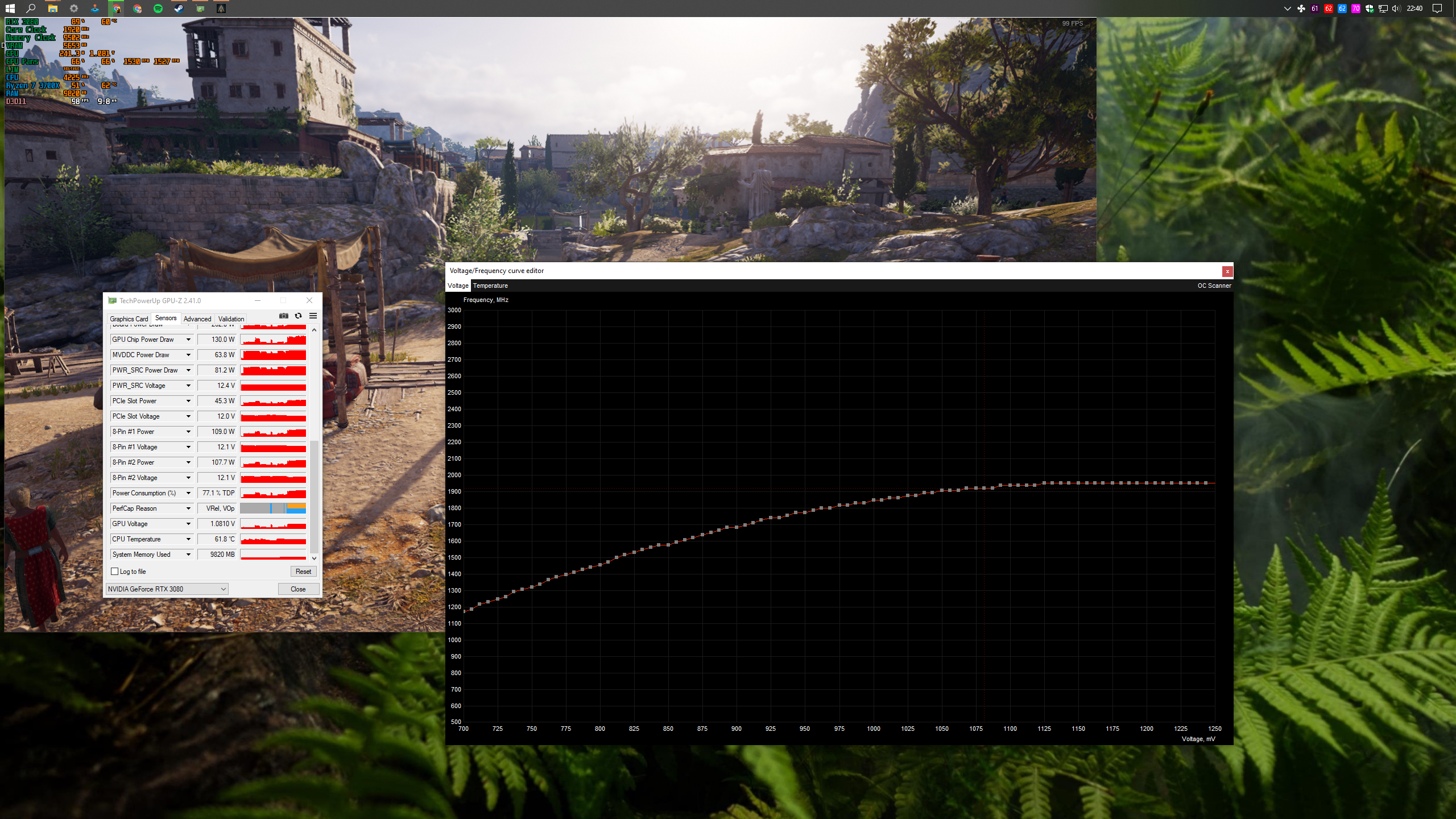Open the NVIDIA GeForce RTX 3080 selector
This screenshot has width=1456, height=819.
[167, 589]
